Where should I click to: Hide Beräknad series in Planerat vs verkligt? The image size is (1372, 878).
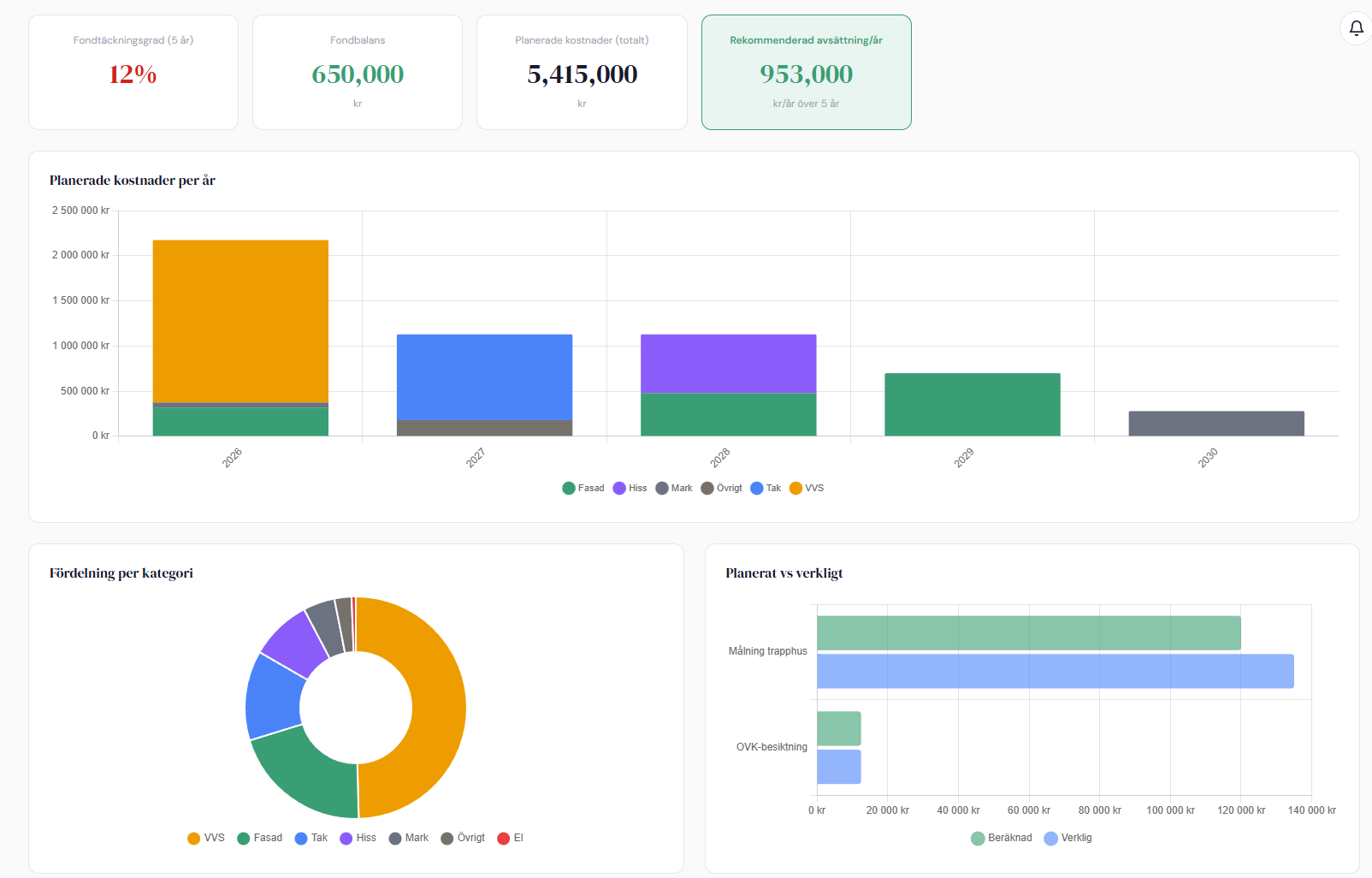(1001, 838)
